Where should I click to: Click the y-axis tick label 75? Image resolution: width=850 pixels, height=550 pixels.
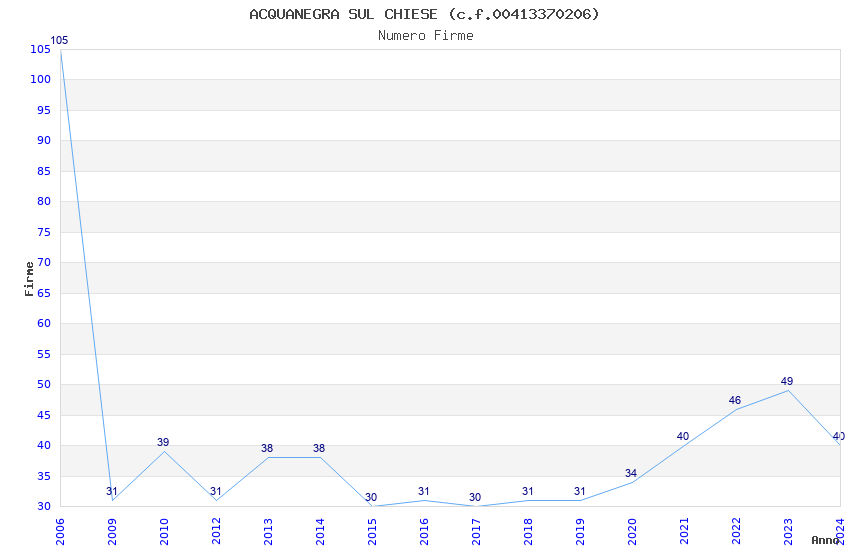pos(44,232)
